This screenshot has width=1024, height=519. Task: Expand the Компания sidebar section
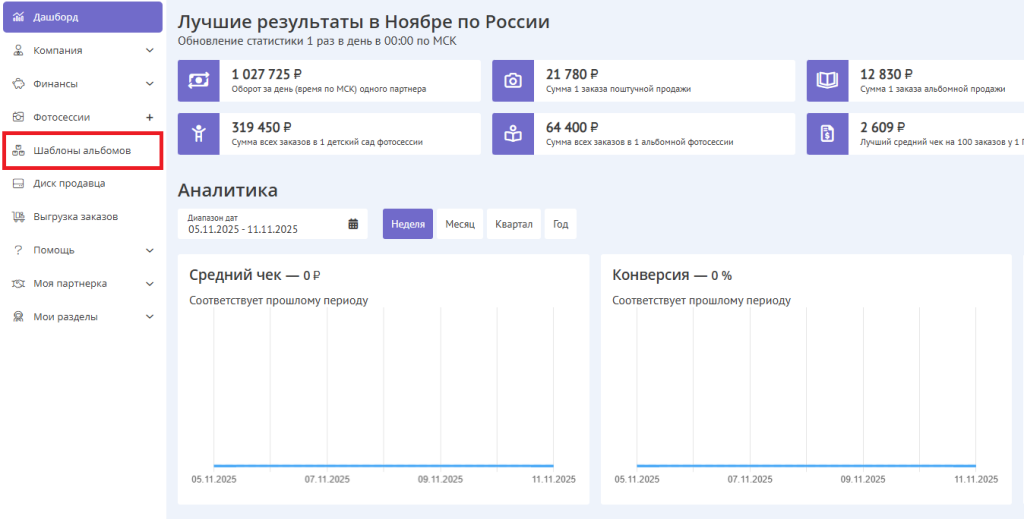click(150, 51)
